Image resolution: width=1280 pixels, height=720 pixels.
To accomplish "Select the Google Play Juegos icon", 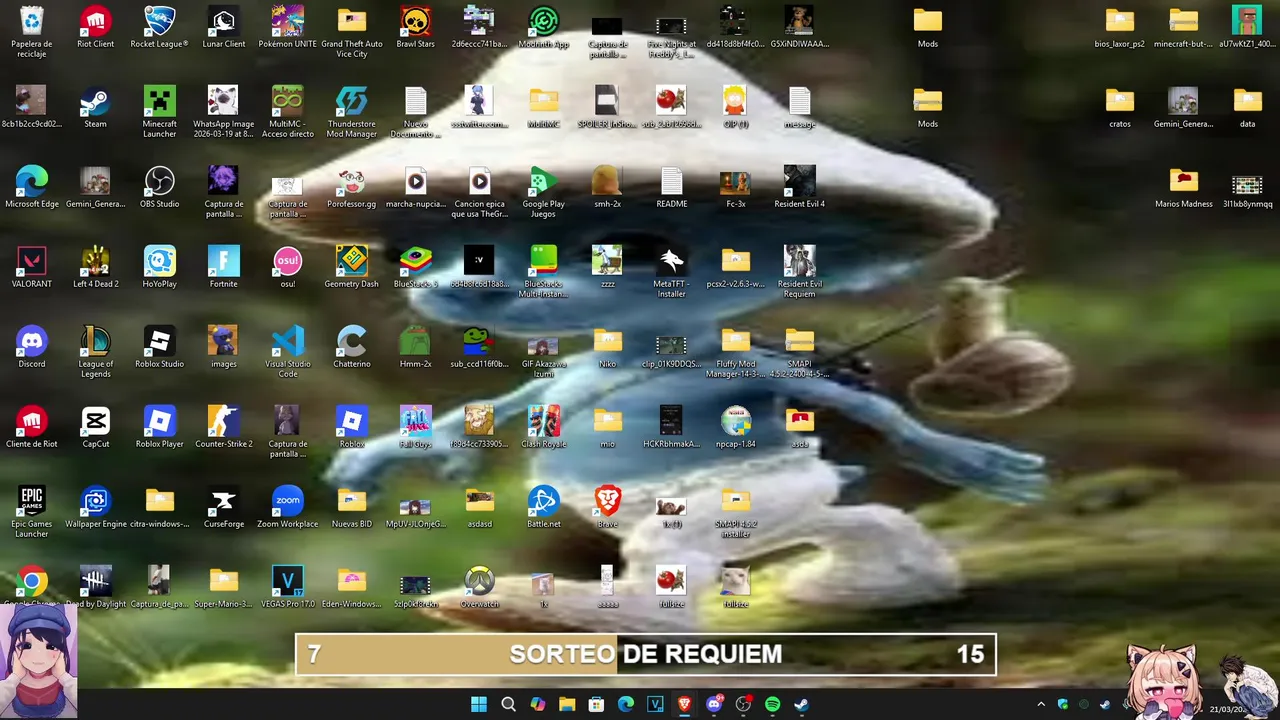I will [543, 191].
